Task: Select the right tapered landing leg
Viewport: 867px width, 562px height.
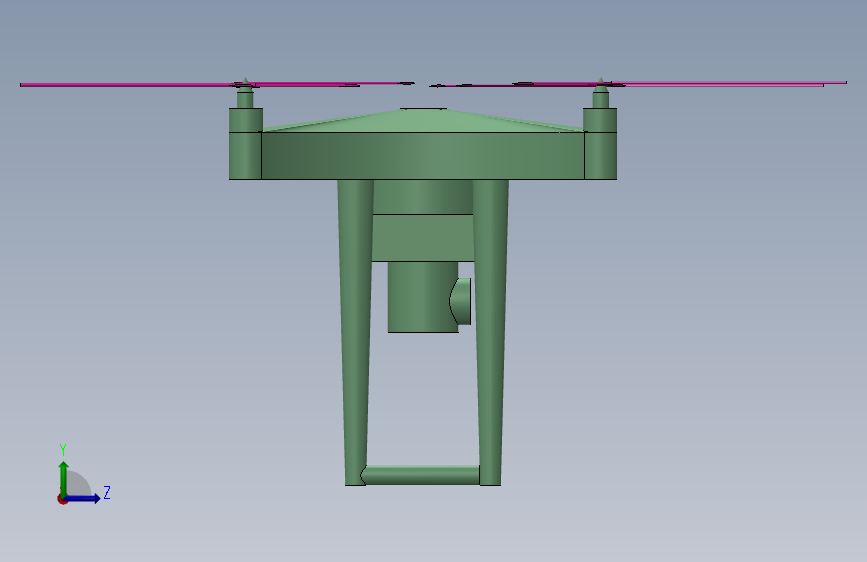Action: pyautogui.click(x=490, y=332)
